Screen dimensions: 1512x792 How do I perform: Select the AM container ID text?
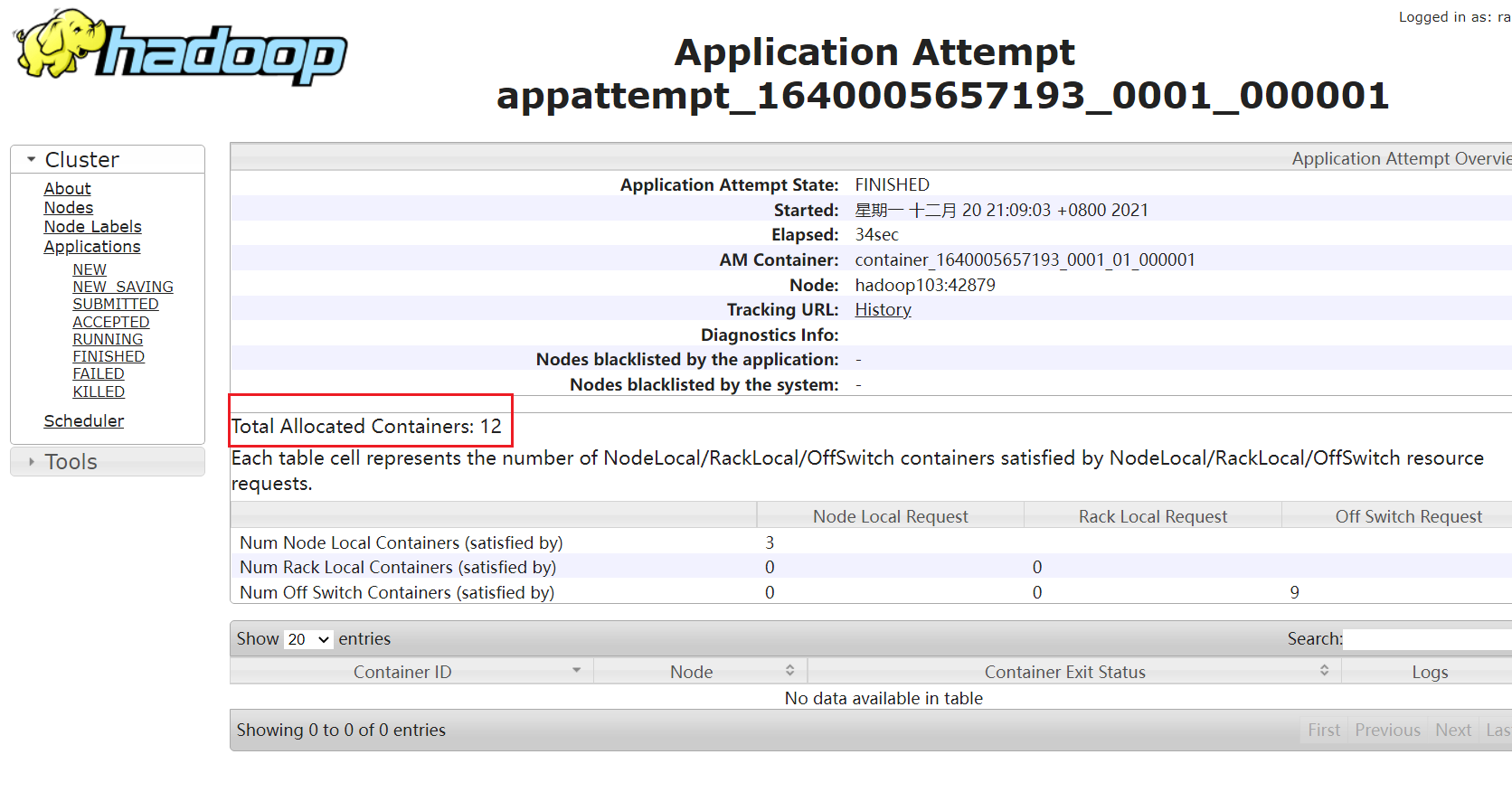click(1025, 259)
